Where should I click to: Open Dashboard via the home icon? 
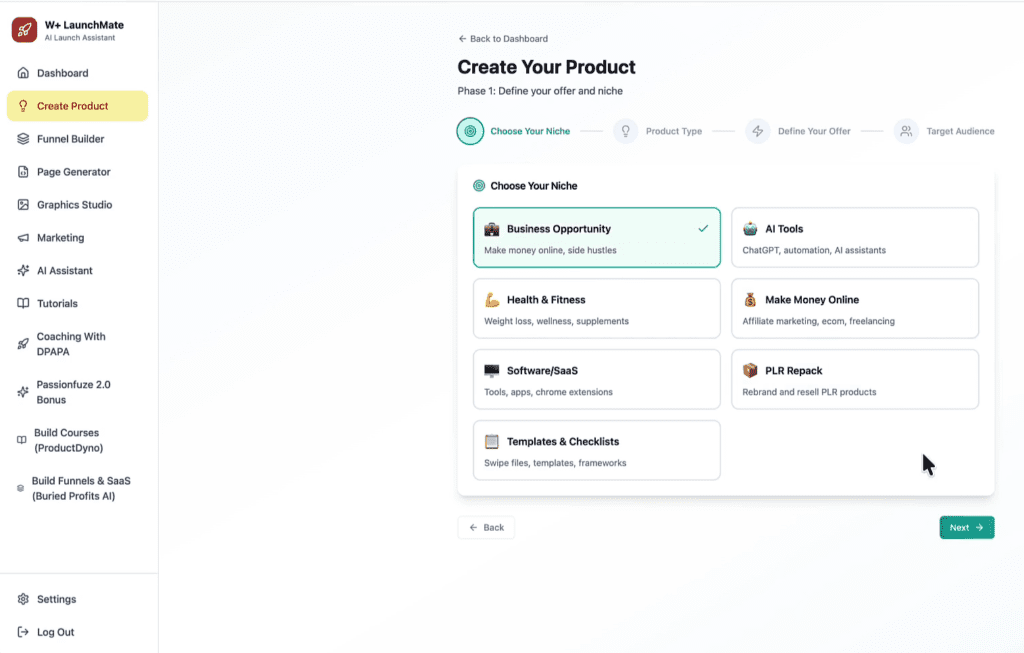coord(23,73)
